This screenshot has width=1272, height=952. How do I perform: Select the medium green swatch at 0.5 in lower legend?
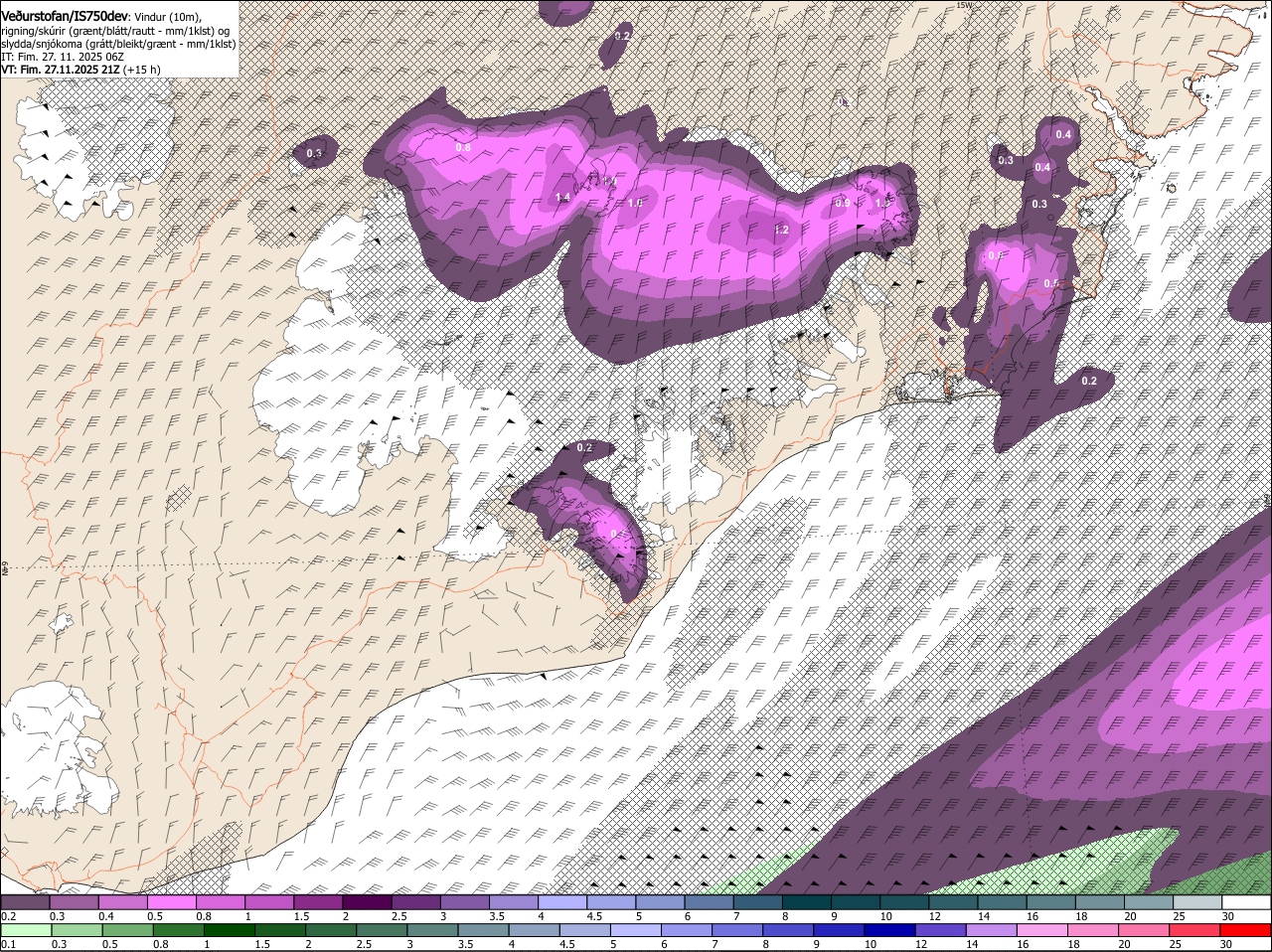point(127,930)
